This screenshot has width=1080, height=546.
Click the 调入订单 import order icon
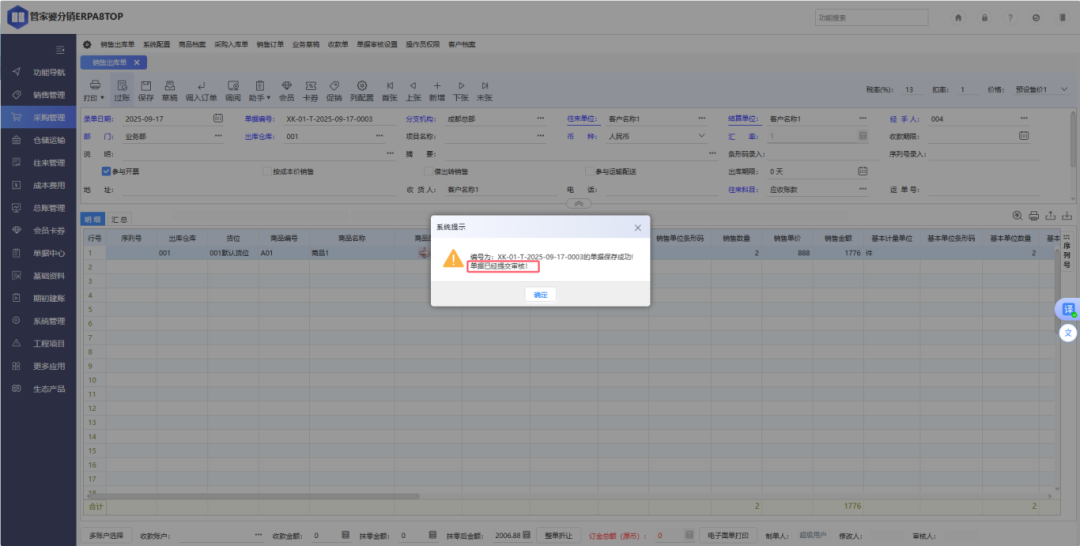click(x=201, y=86)
